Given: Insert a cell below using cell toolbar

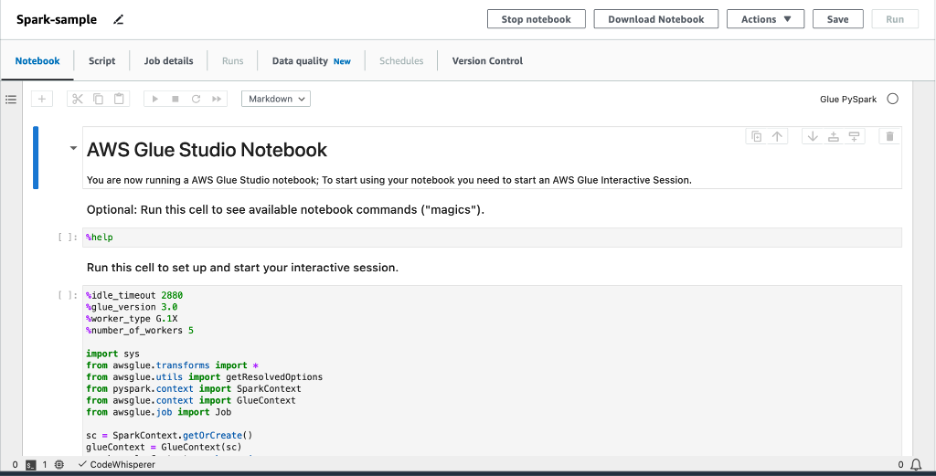Looking at the screenshot, I should (x=854, y=137).
